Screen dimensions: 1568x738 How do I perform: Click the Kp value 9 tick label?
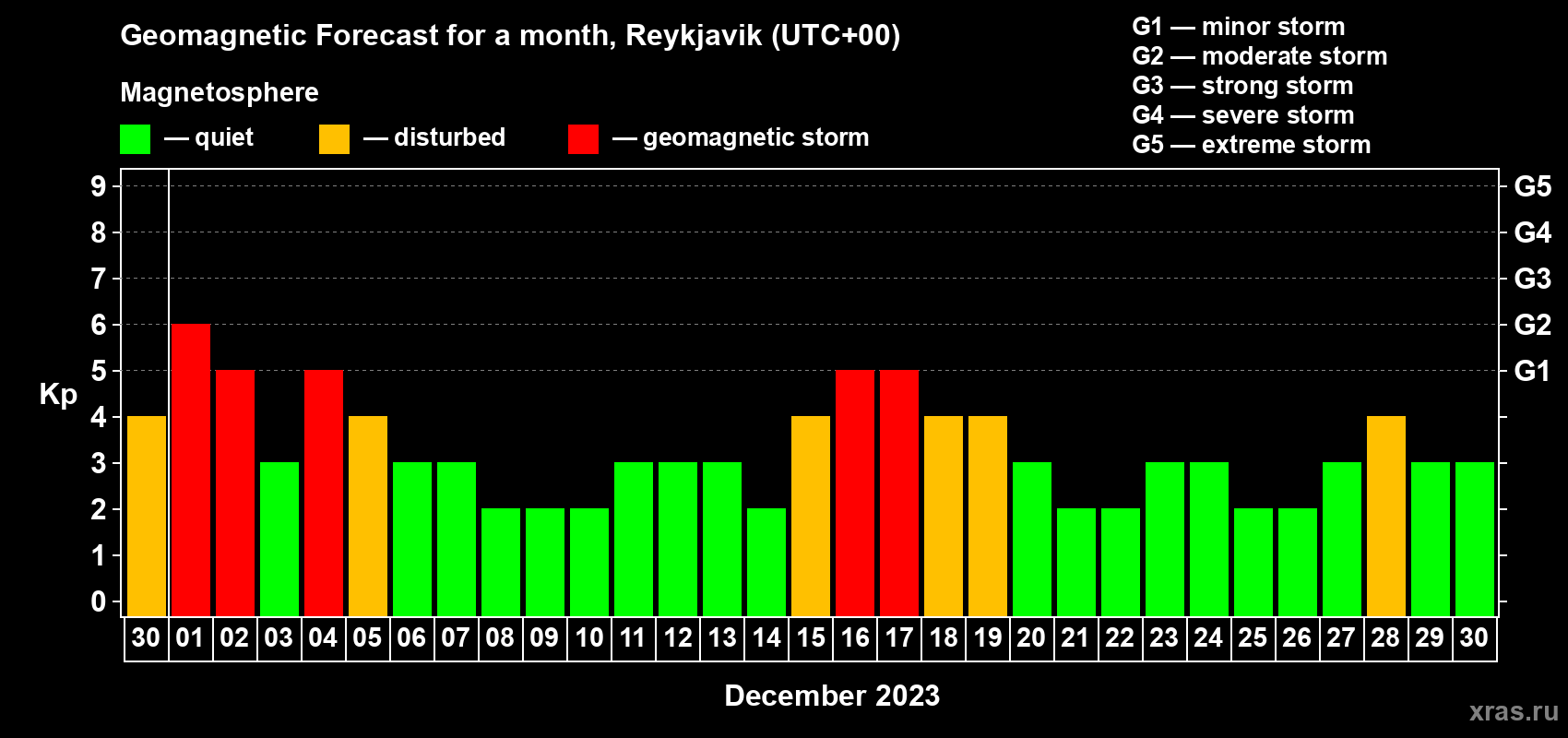[99, 186]
